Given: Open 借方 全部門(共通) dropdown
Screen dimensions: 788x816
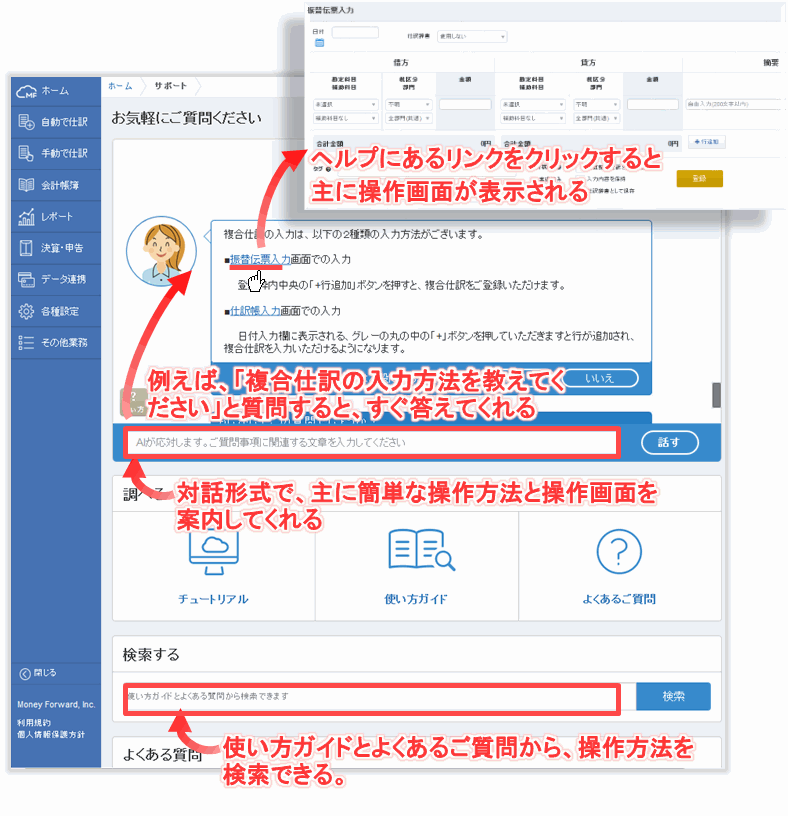Looking at the screenshot, I should (x=409, y=119).
